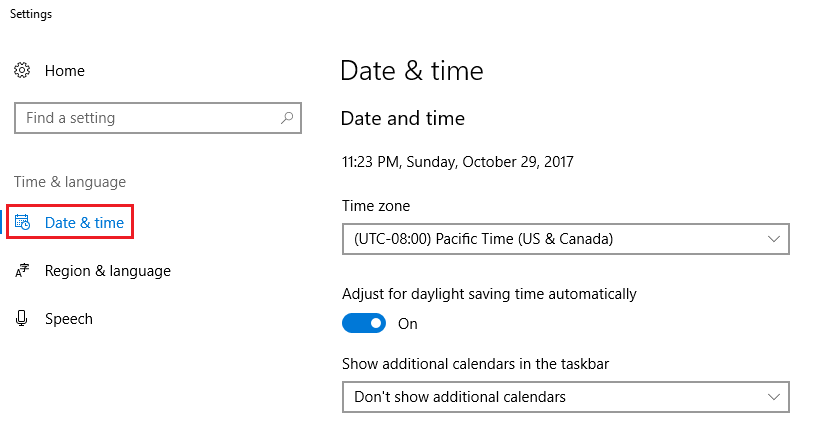The image size is (814, 439).
Task: Click the Date & time calendar icon
Action: point(22,223)
